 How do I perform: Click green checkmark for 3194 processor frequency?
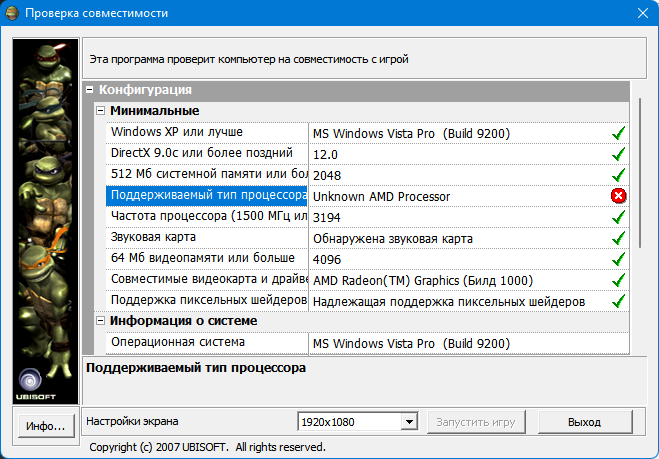618,217
